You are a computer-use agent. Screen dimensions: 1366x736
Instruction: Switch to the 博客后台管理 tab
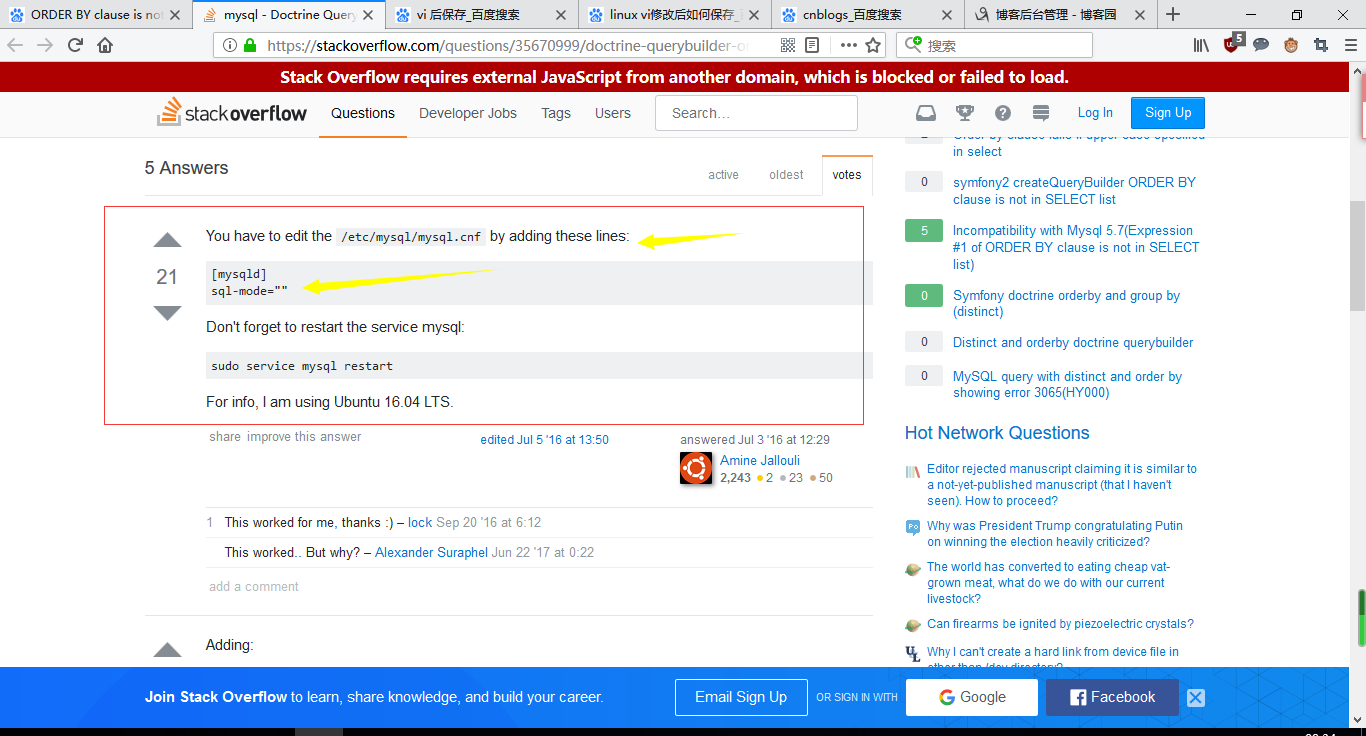point(1061,15)
